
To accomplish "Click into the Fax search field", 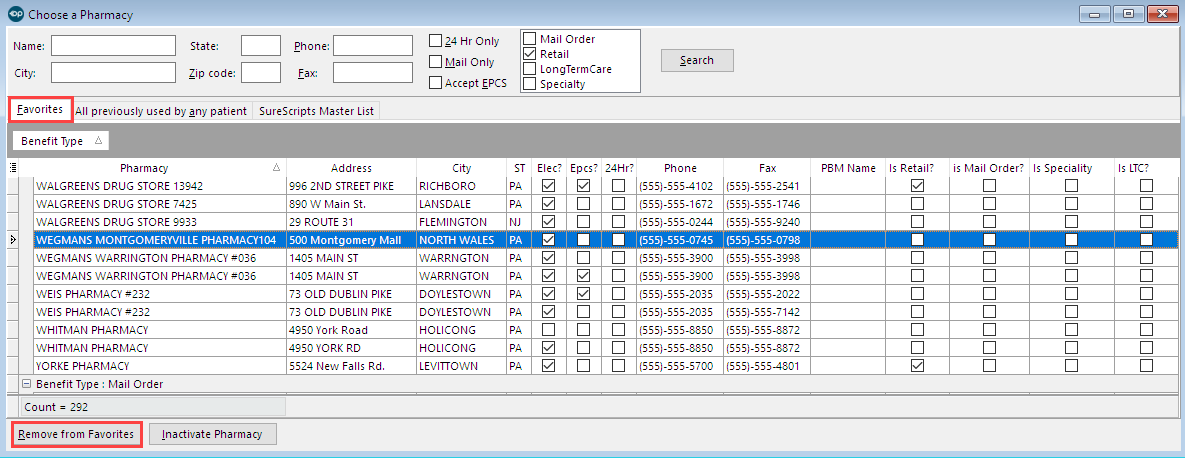I will coord(373,73).
